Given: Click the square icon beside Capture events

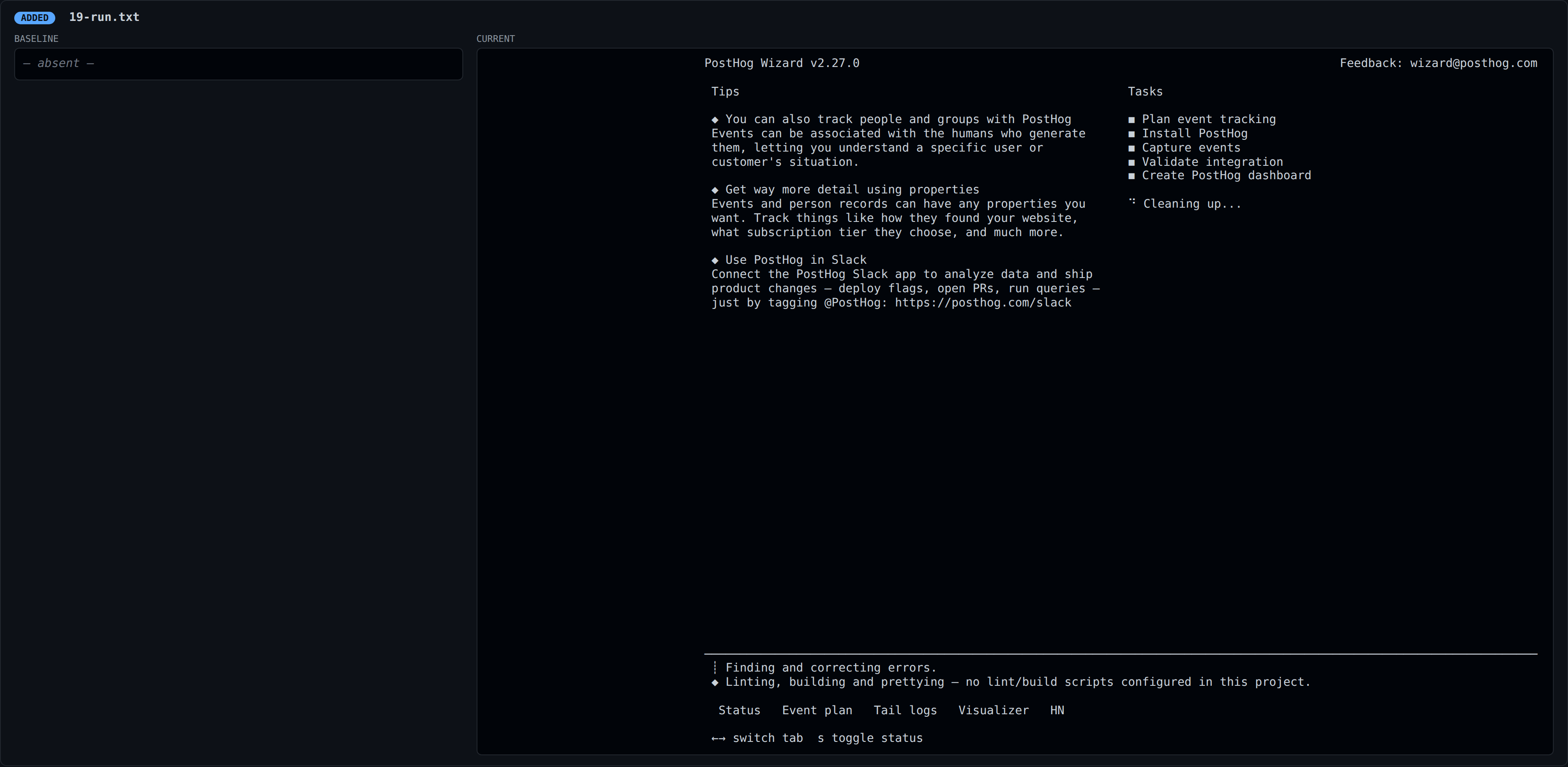Looking at the screenshot, I should coord(1132,148).
